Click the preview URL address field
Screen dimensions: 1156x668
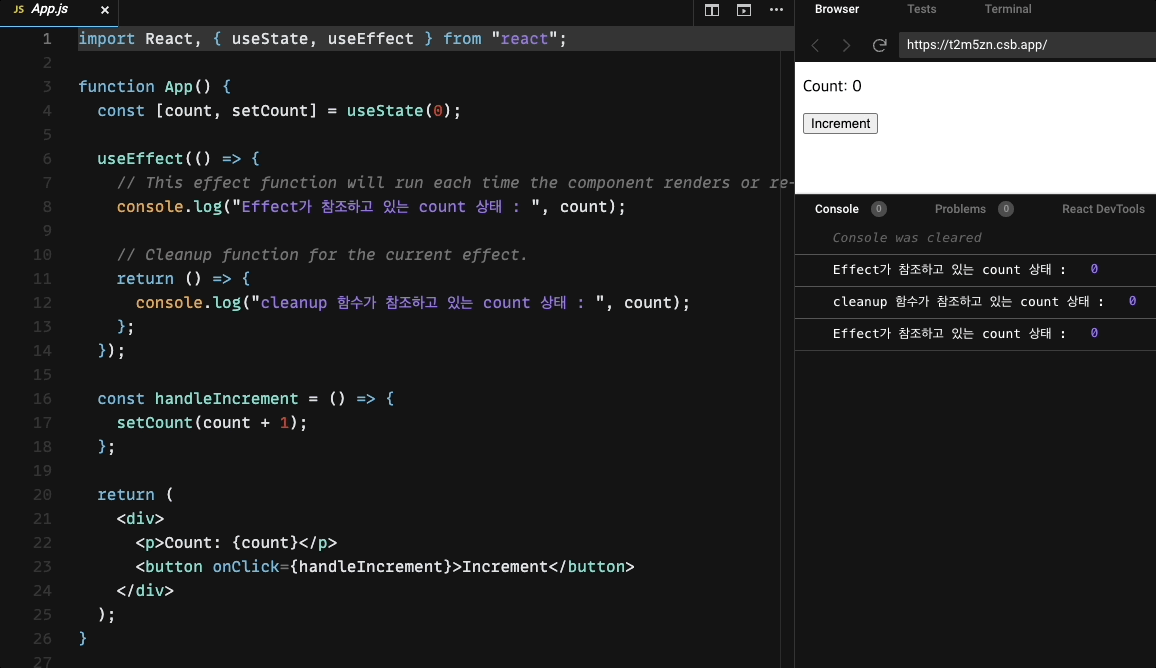point(1027,45)
